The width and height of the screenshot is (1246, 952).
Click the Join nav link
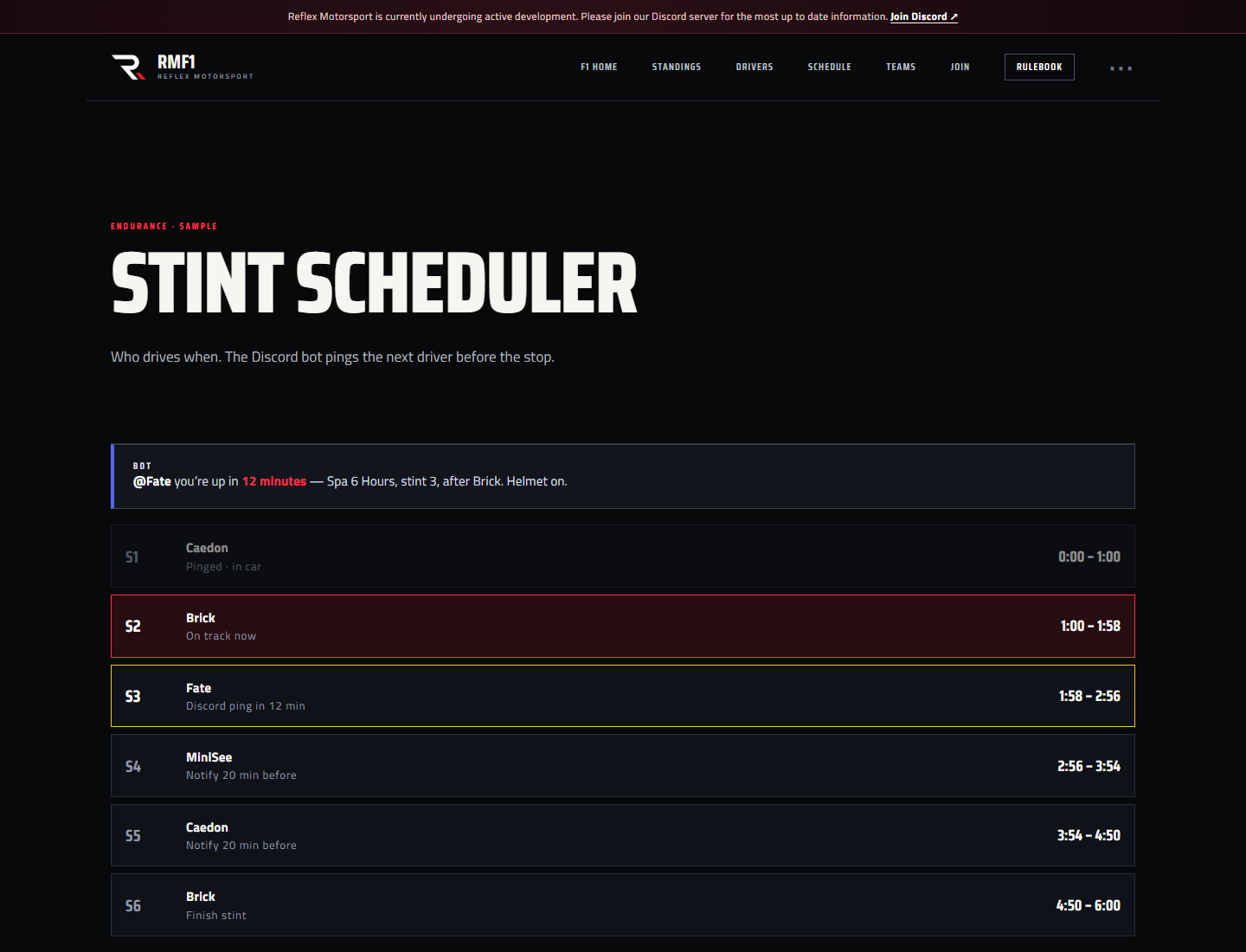pos(960,67)
